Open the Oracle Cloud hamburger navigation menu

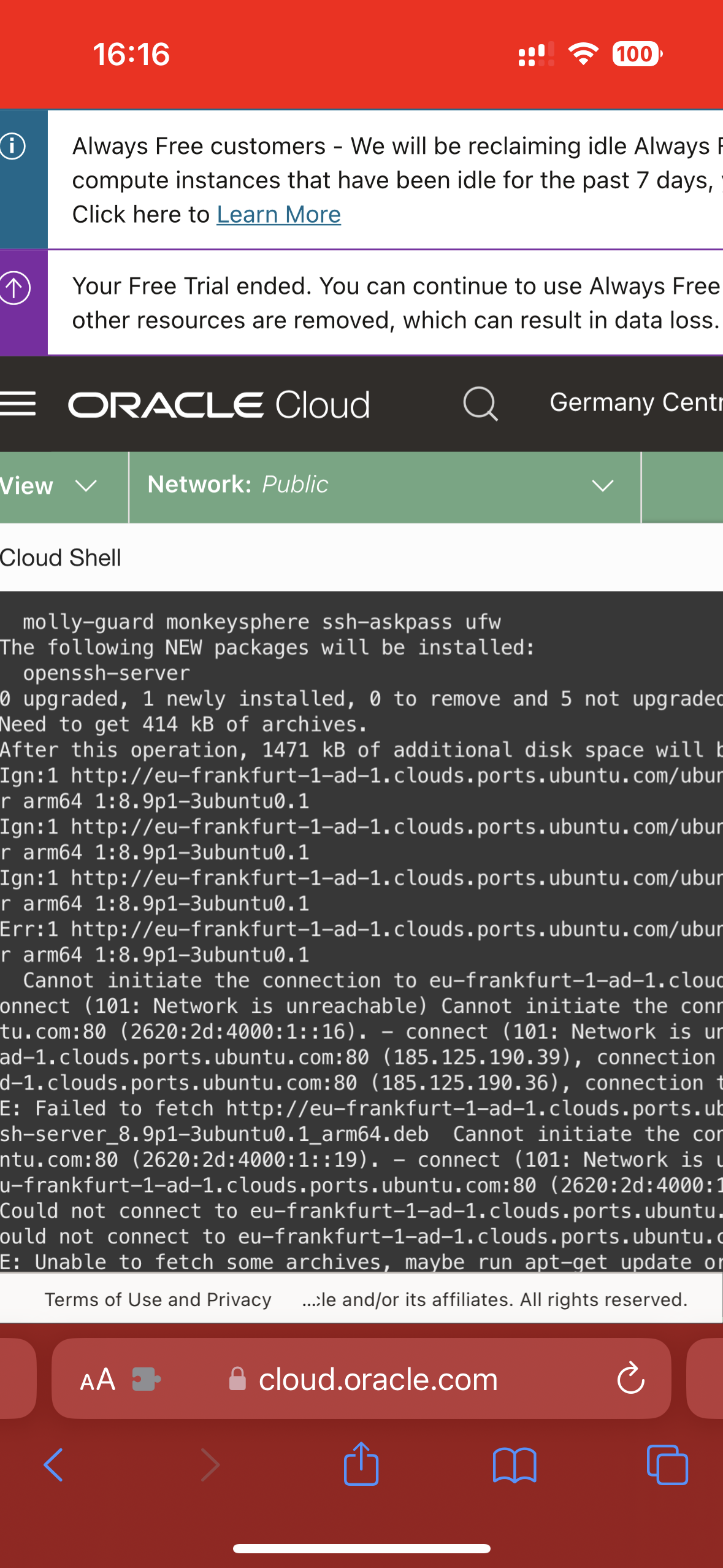[18, 404]
